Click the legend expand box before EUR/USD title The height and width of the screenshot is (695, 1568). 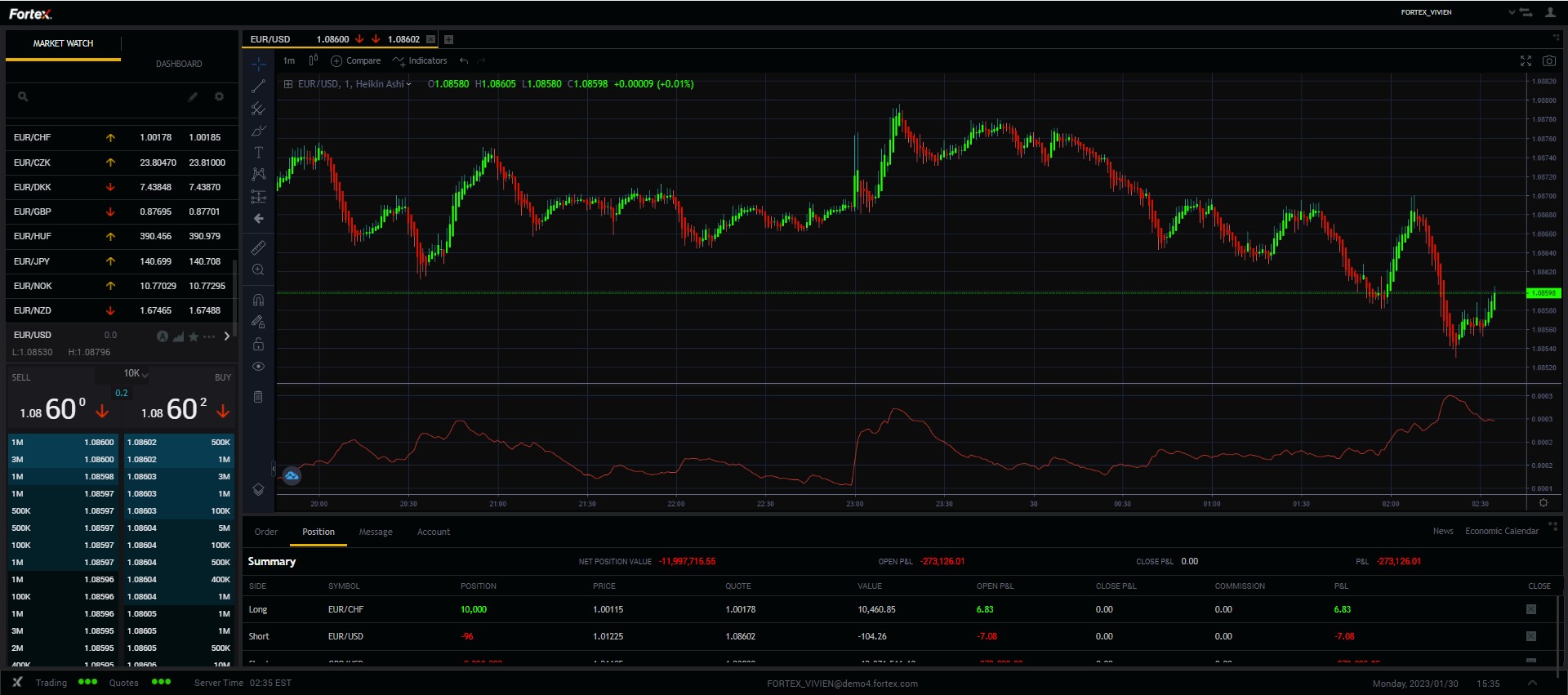pyautogui.click(x=287, y=84)
